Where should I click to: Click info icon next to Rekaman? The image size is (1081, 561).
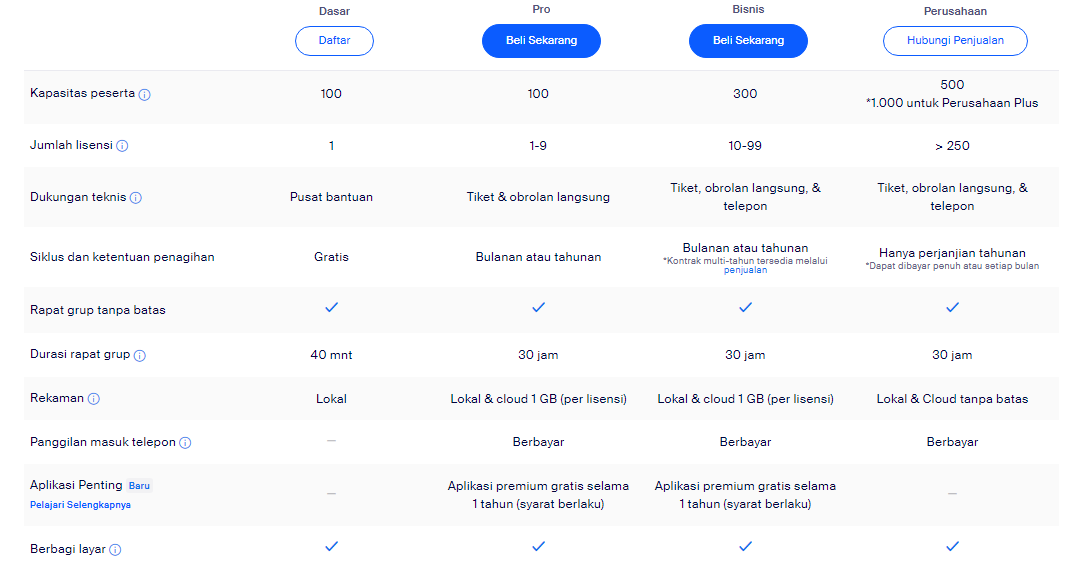[x=94, y=399]
